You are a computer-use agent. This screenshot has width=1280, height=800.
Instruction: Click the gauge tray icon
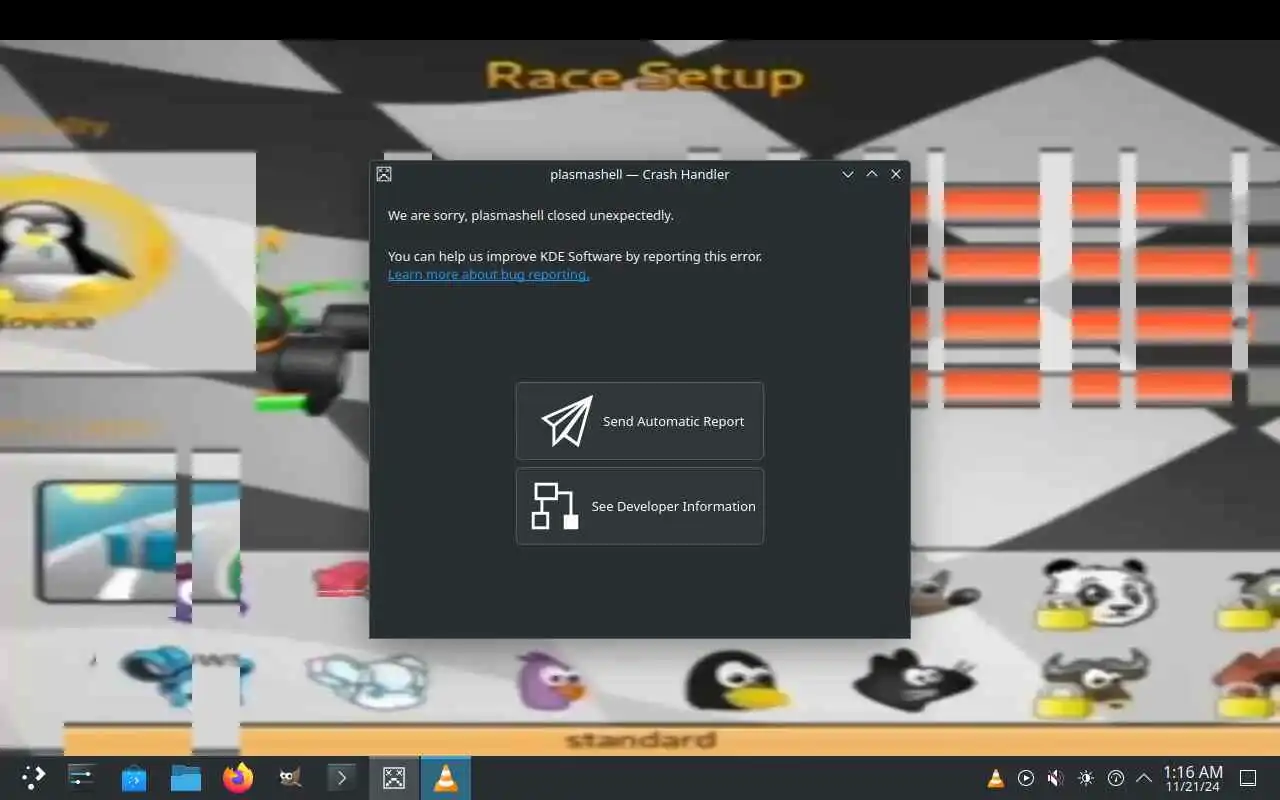1116,778
